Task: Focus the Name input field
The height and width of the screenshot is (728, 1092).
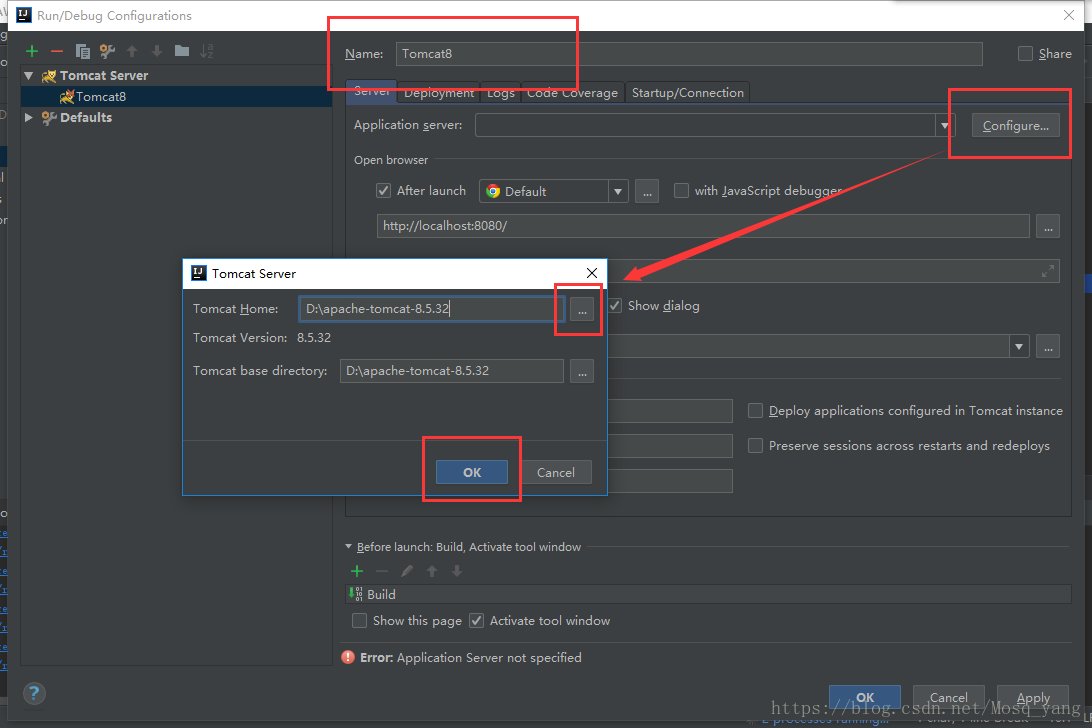Action: pyautogui.click(x=689, y=54)
